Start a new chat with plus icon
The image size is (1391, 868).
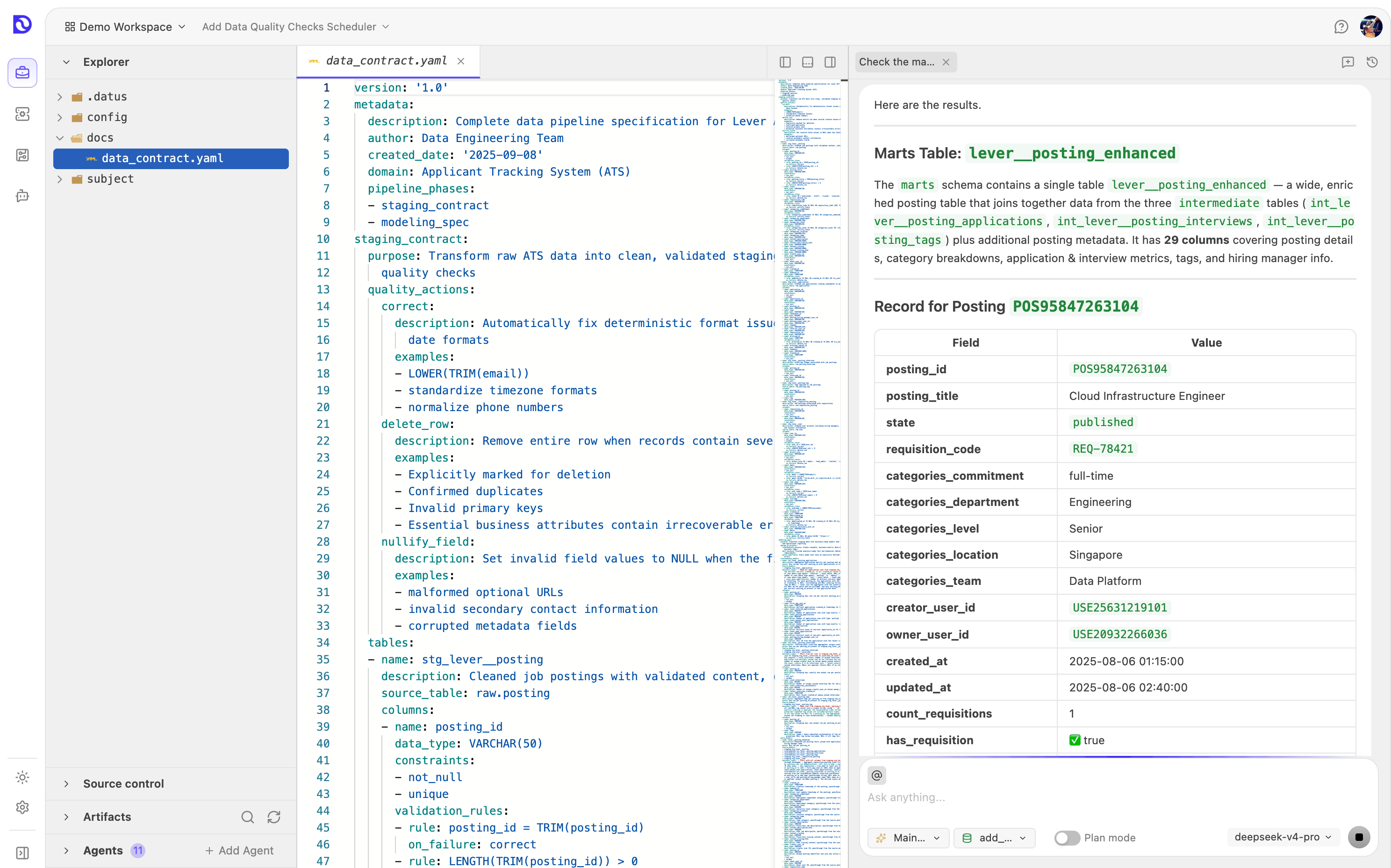(x=1348, y=62)
